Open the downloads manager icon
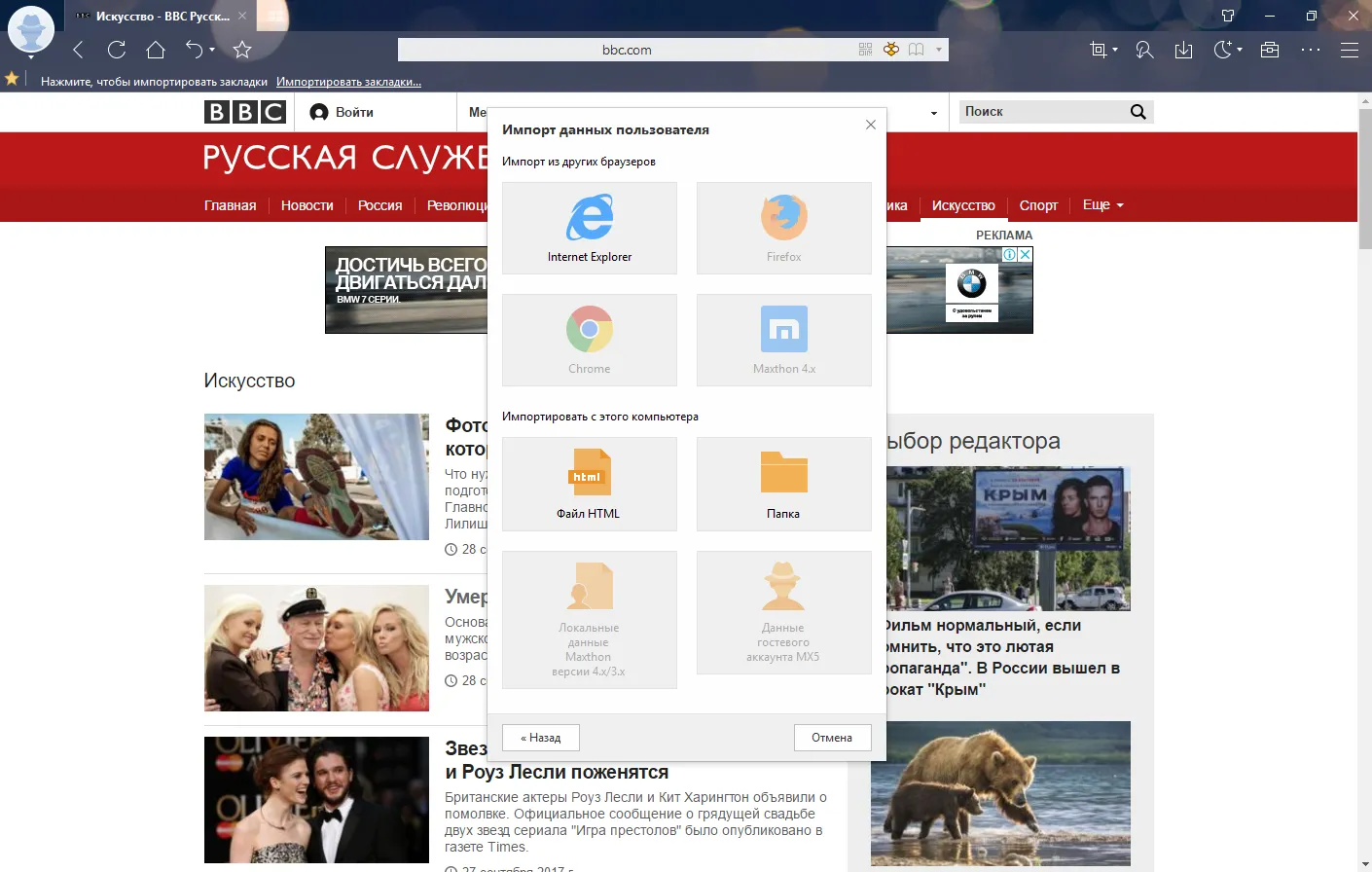 (1183, 50)
